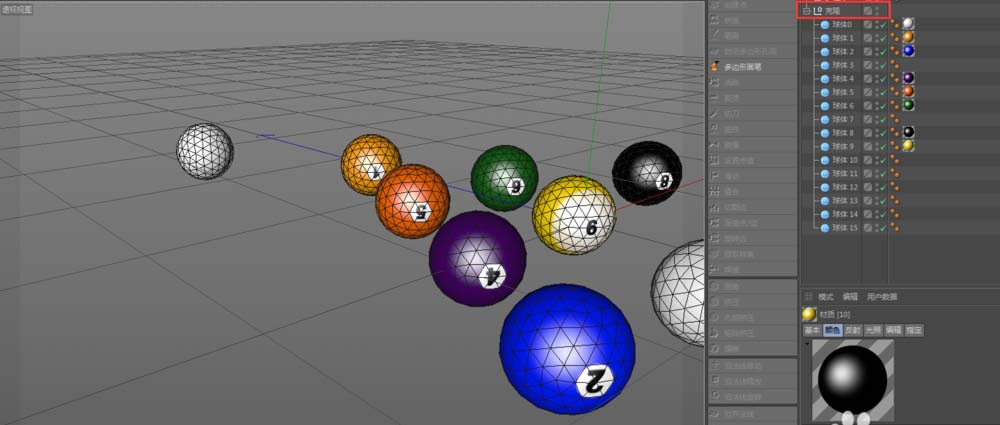Screen dimensions: 1000x425
Task: Click the layer square of 球体 2
Action: click(x=868, y=52)
